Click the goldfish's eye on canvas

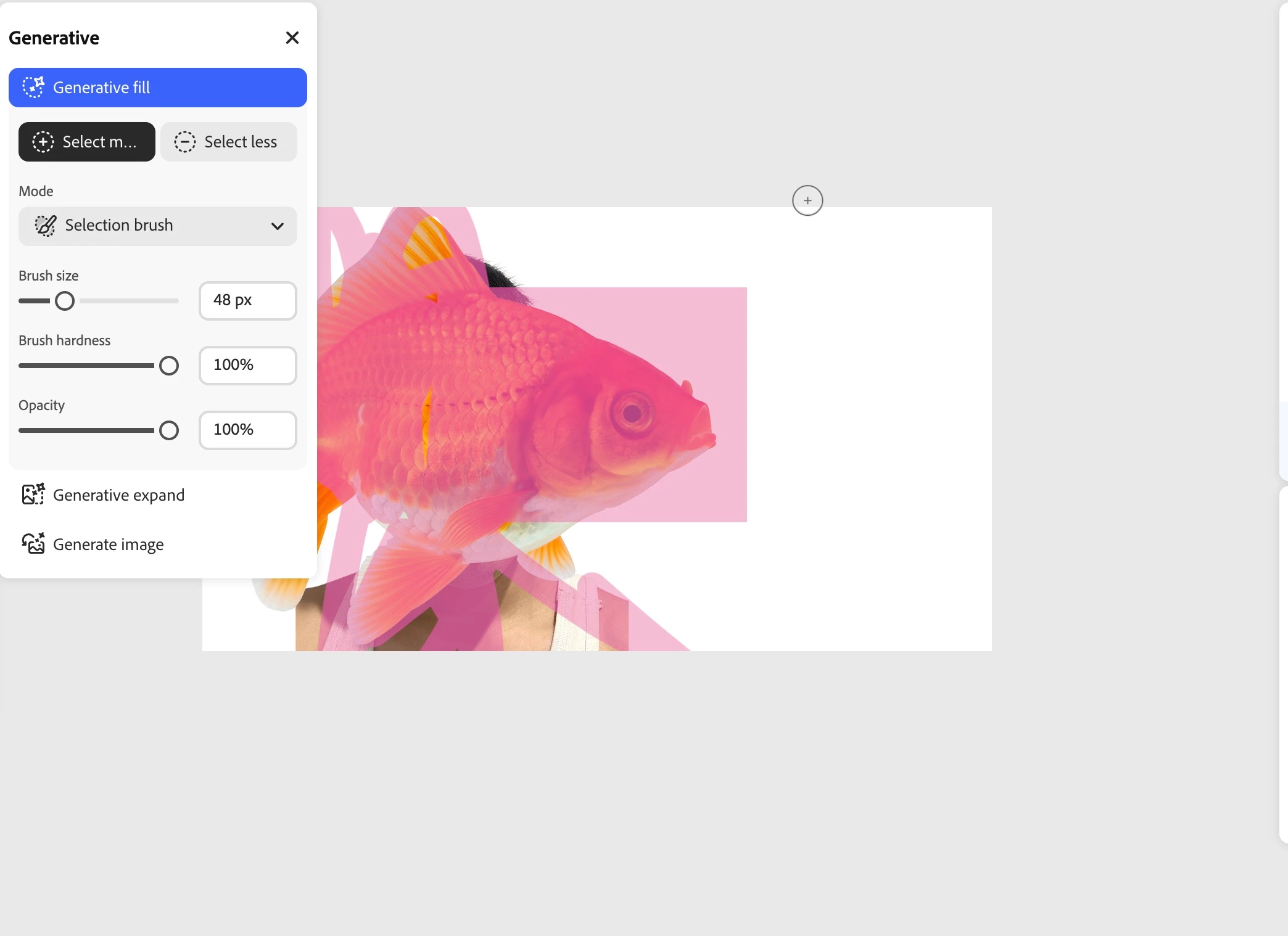tap(632, 413)
